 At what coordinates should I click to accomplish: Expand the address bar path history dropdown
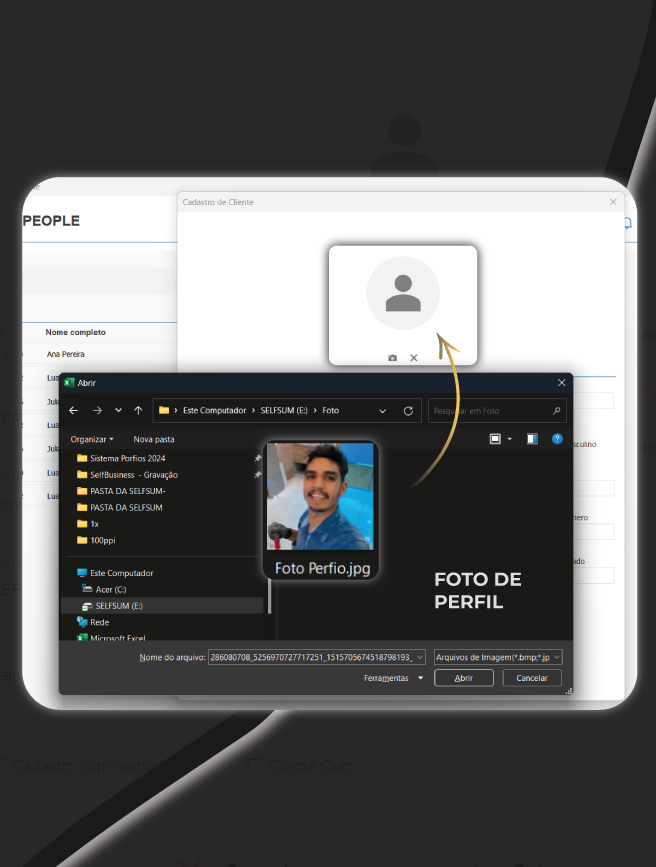tap(382, 411)
